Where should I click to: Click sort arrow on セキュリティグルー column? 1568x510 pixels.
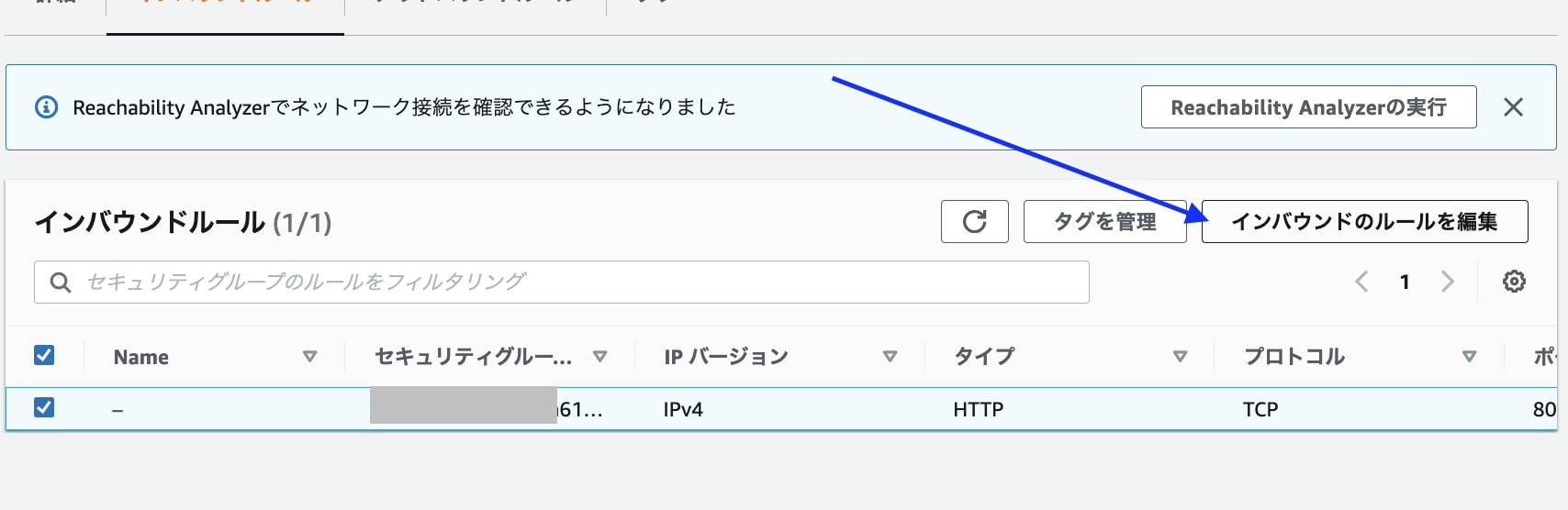click(x=599, y=357)
